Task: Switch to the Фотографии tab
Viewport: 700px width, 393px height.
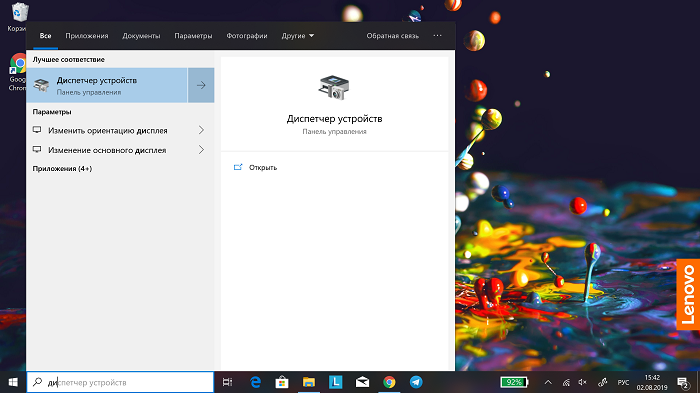Action: pos(247,36)
